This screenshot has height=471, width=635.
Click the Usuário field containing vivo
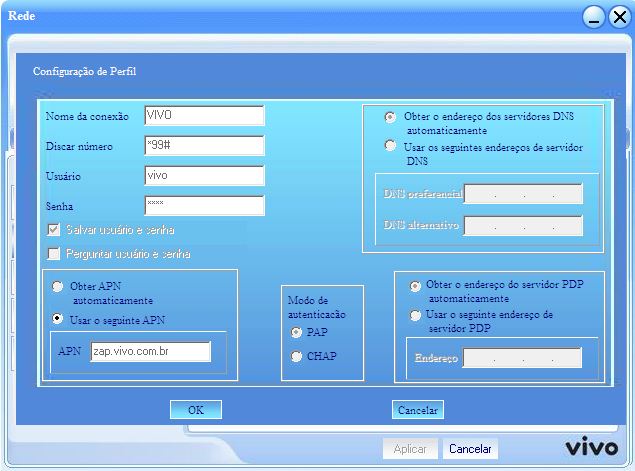click(204, 176)
